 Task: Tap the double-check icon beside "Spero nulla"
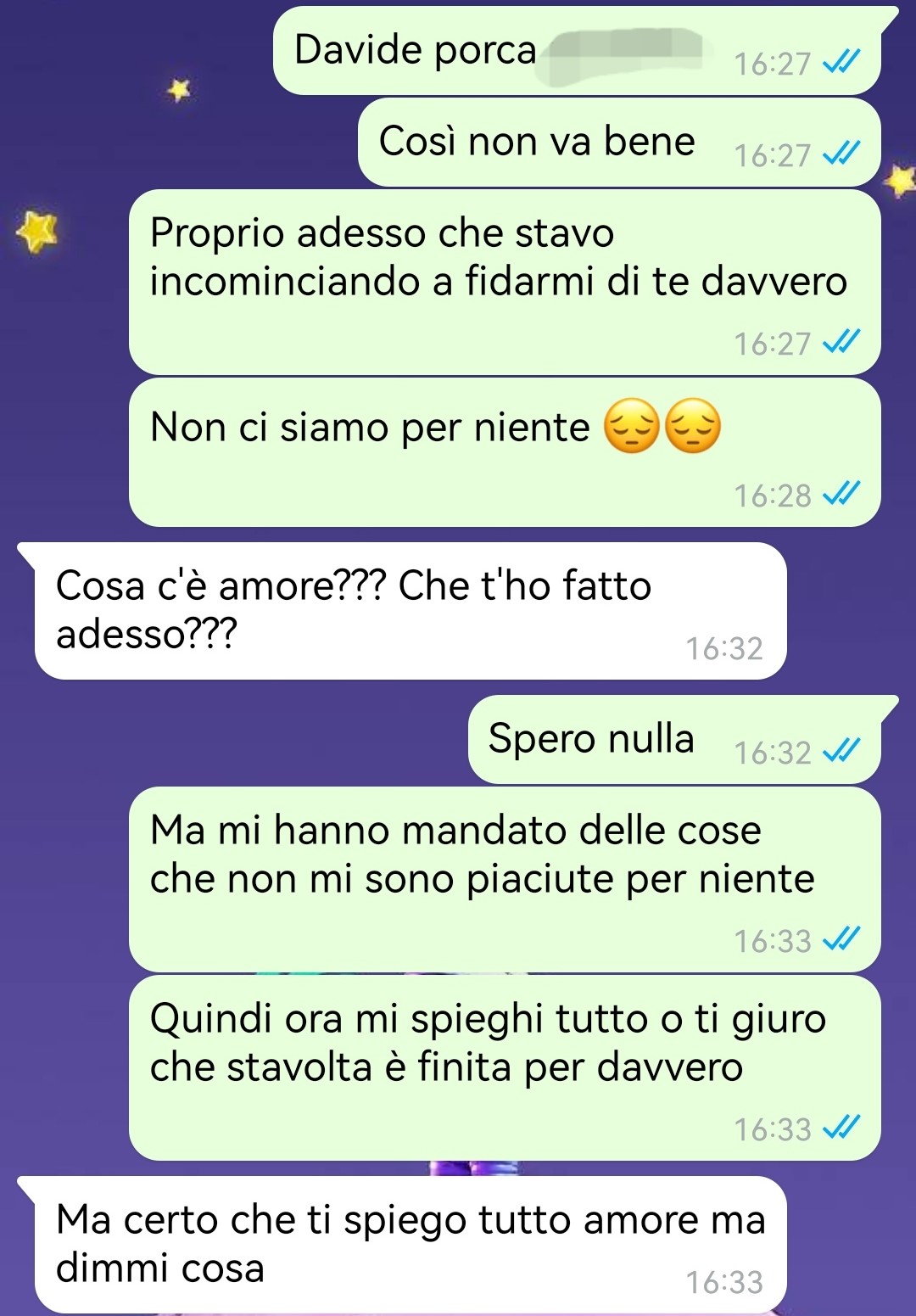coord(841,752)
